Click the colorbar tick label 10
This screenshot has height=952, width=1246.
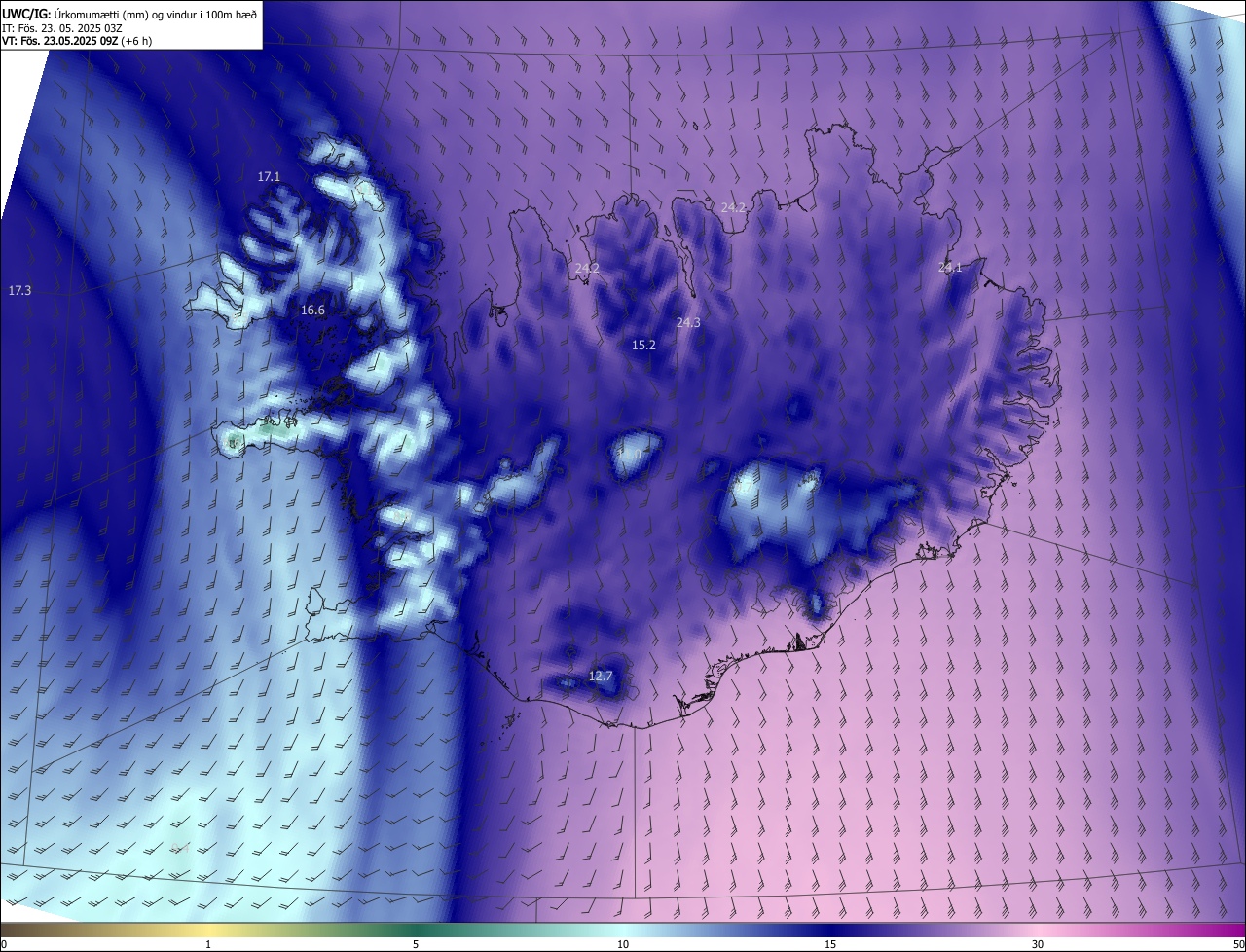(x=623, y=944)
